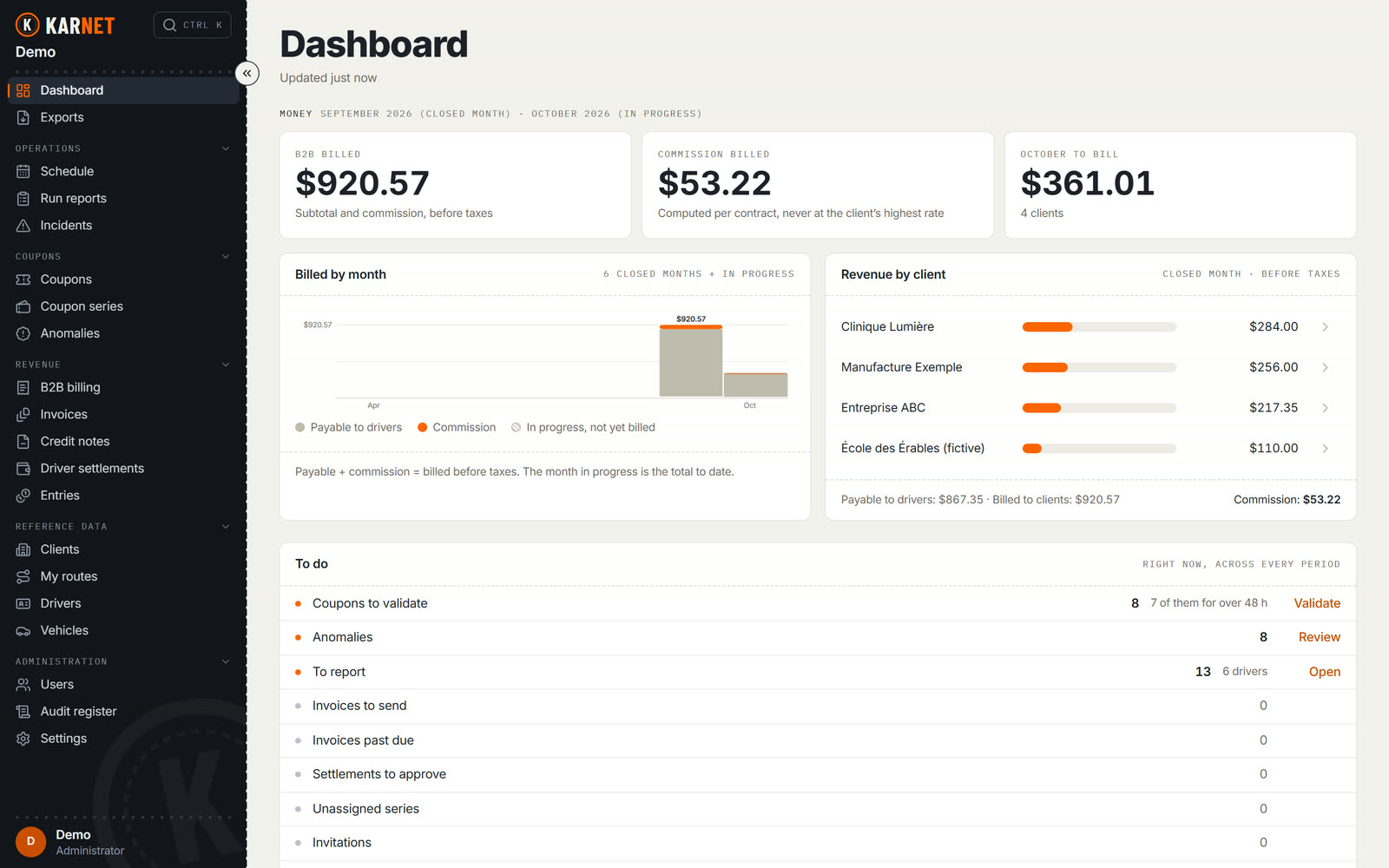Click the Entries icon in sidebar
The height and width of the screenshot is (868, 1389).
23,495
